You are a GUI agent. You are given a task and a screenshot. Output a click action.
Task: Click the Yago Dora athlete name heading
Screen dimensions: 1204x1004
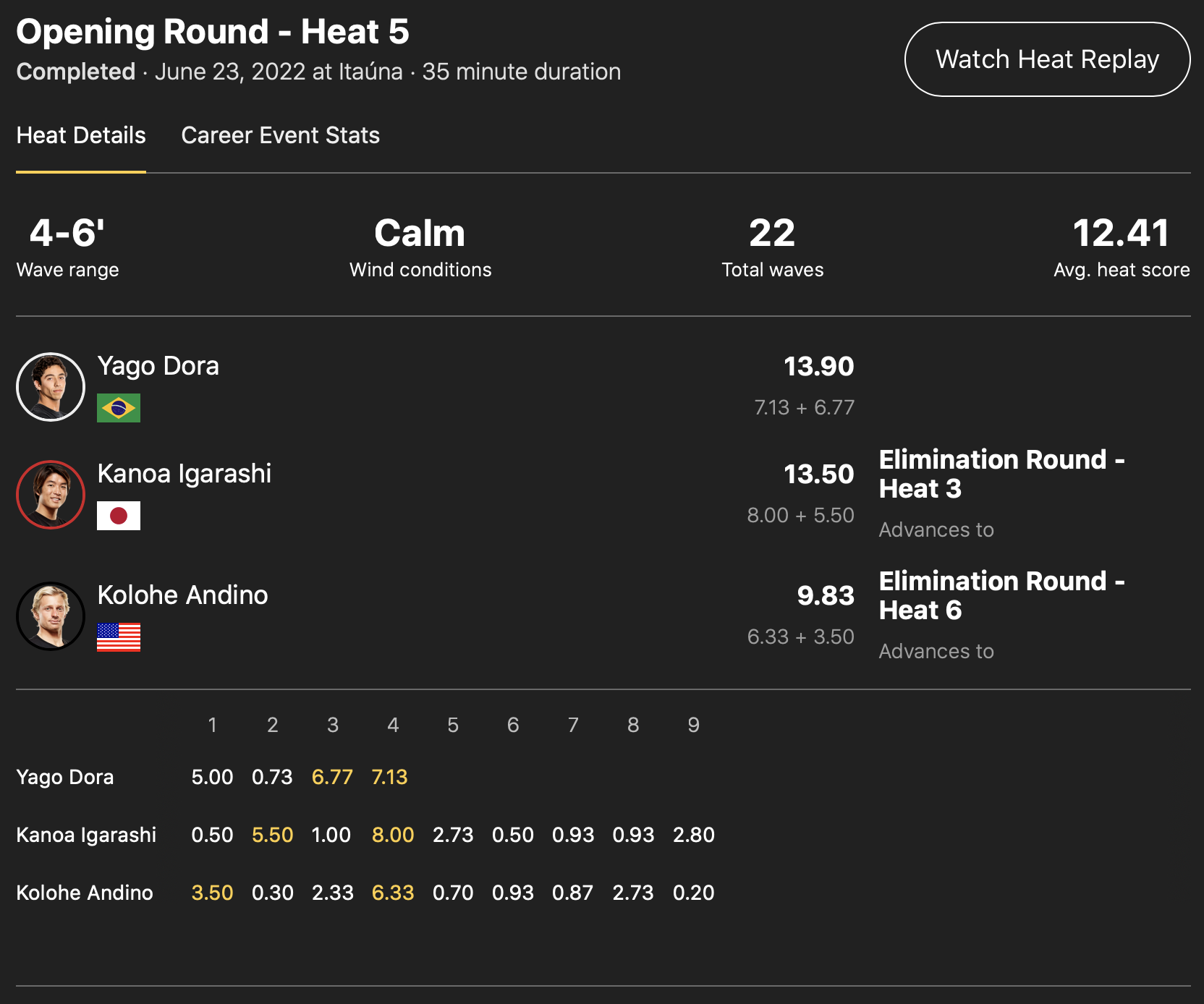pyautogui.click(x=158, y=366)
